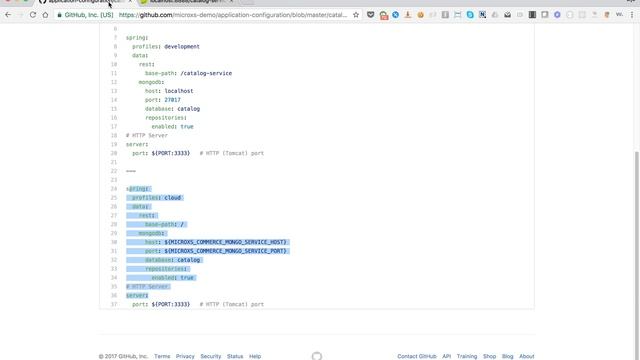Click the text 'base-path: /catalog-service'
The image size is (640, 360).
pos(188,73)
